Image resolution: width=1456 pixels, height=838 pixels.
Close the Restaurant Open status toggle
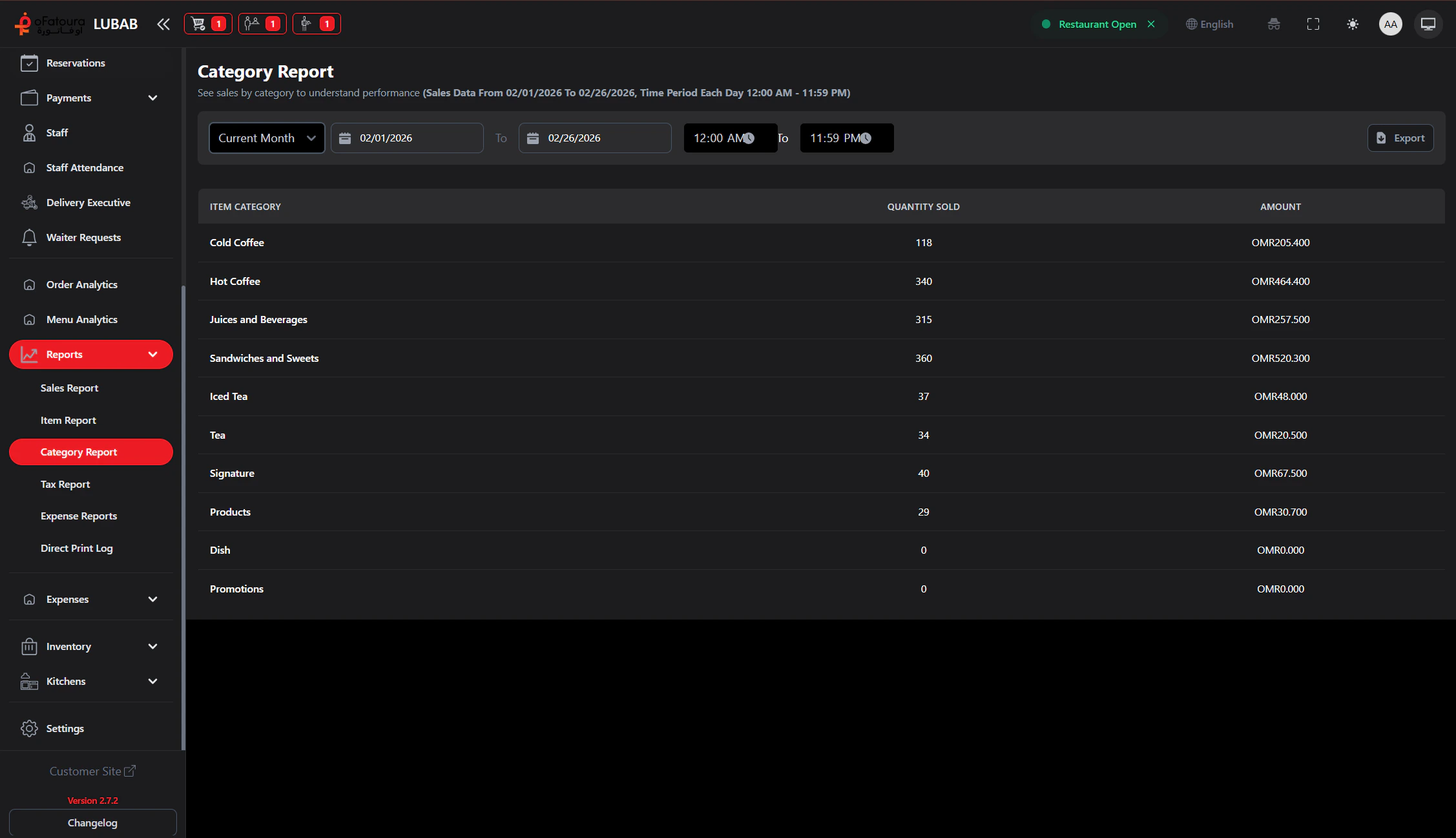pos(1151,24)
